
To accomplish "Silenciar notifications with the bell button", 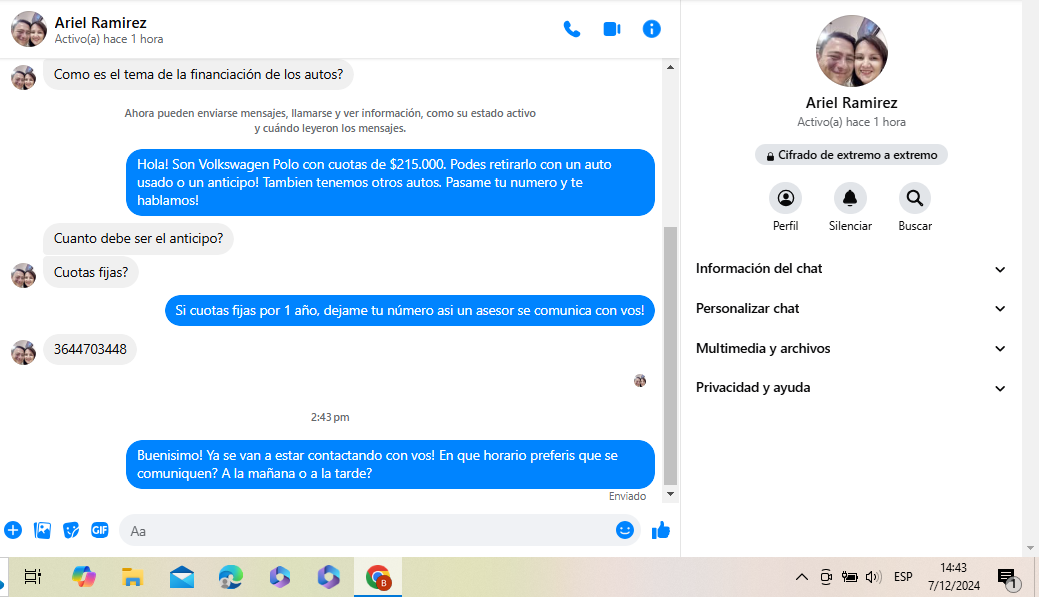I will click(850, 198).
